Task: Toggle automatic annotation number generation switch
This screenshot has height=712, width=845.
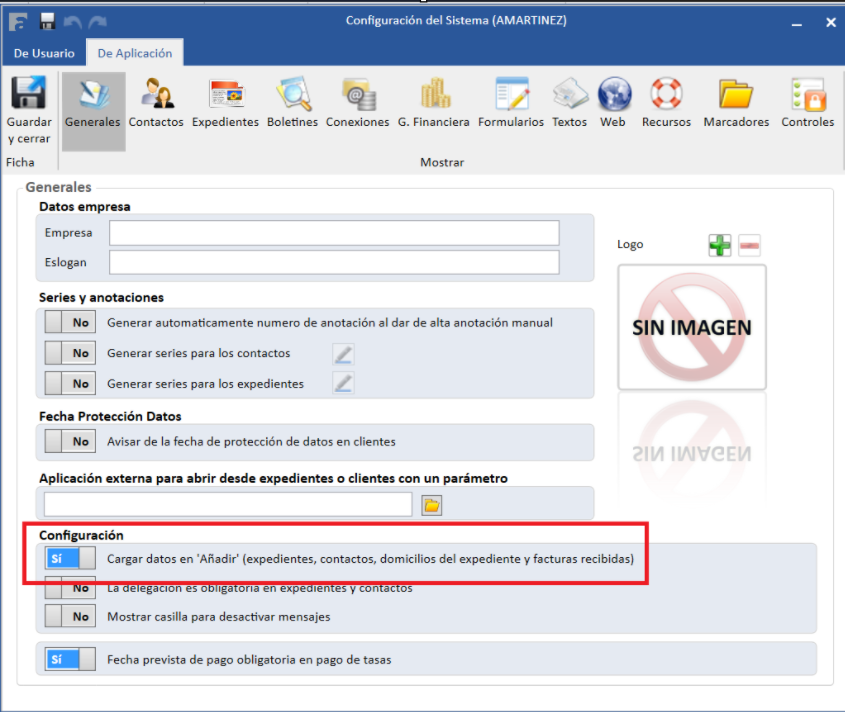Action: [70, 323]
